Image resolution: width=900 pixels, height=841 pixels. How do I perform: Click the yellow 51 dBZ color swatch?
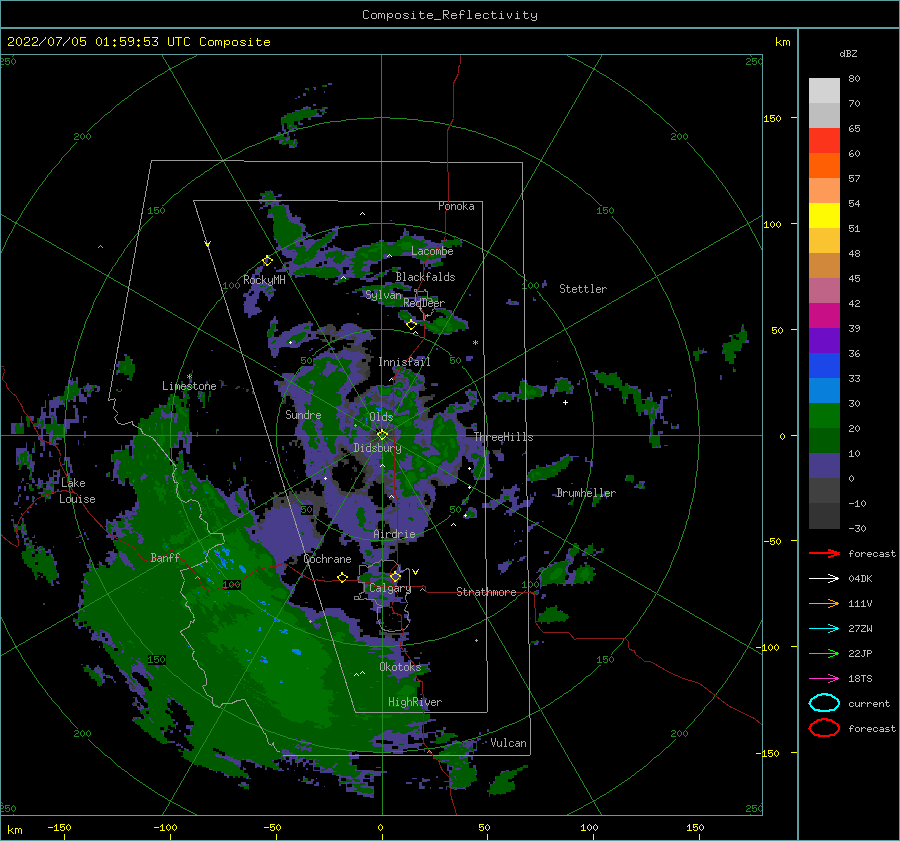[824, 215]
